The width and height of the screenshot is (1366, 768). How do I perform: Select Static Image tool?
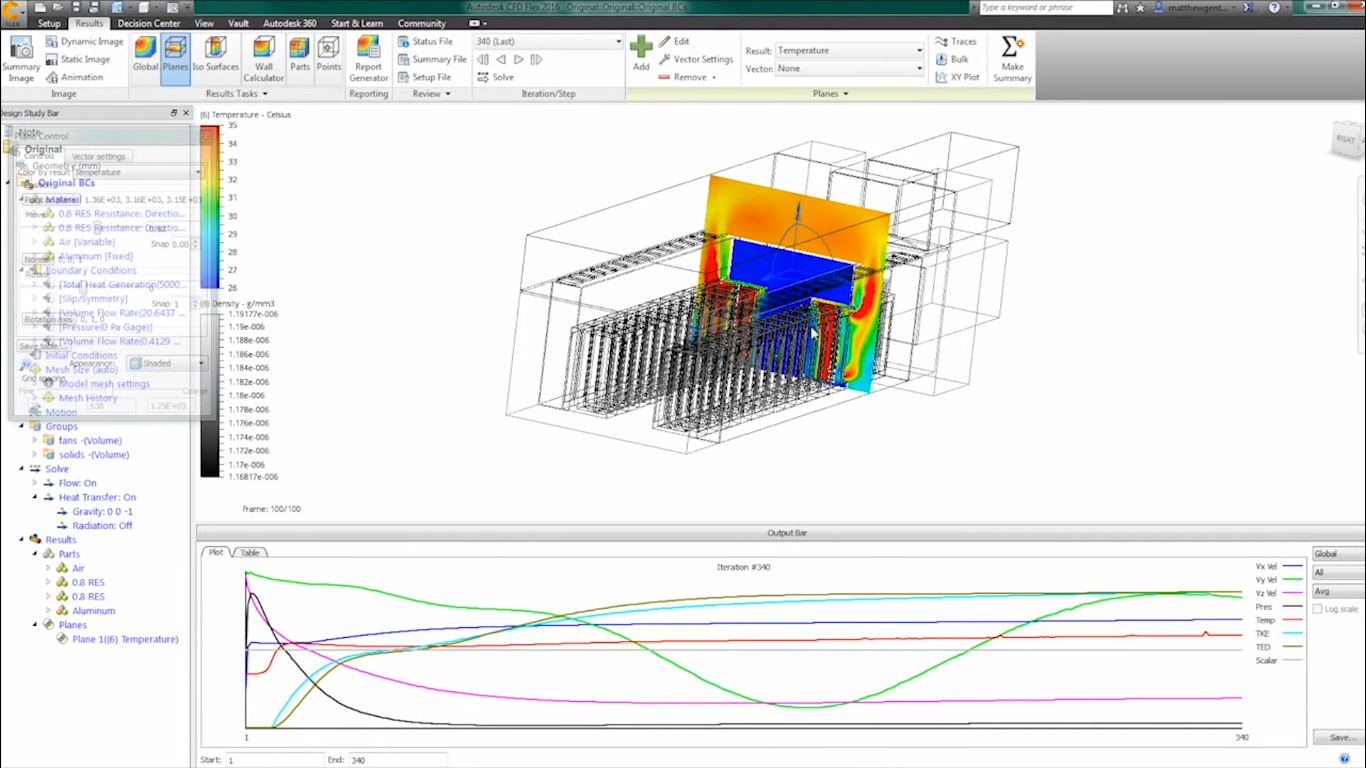coord(77,60)
